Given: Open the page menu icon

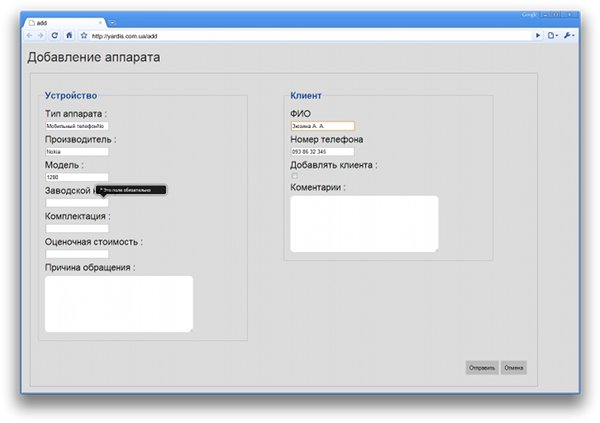Looking at the screenshot, I should (x=551, y=35).
